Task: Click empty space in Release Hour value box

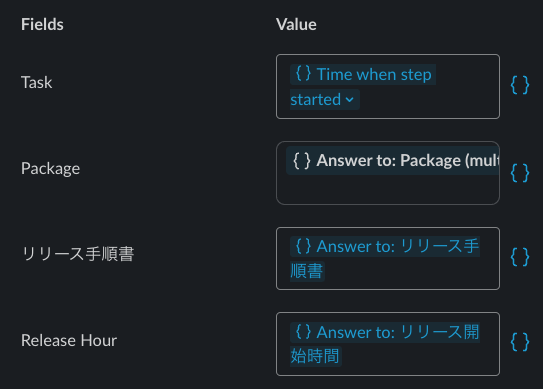Action: (419, 357)
